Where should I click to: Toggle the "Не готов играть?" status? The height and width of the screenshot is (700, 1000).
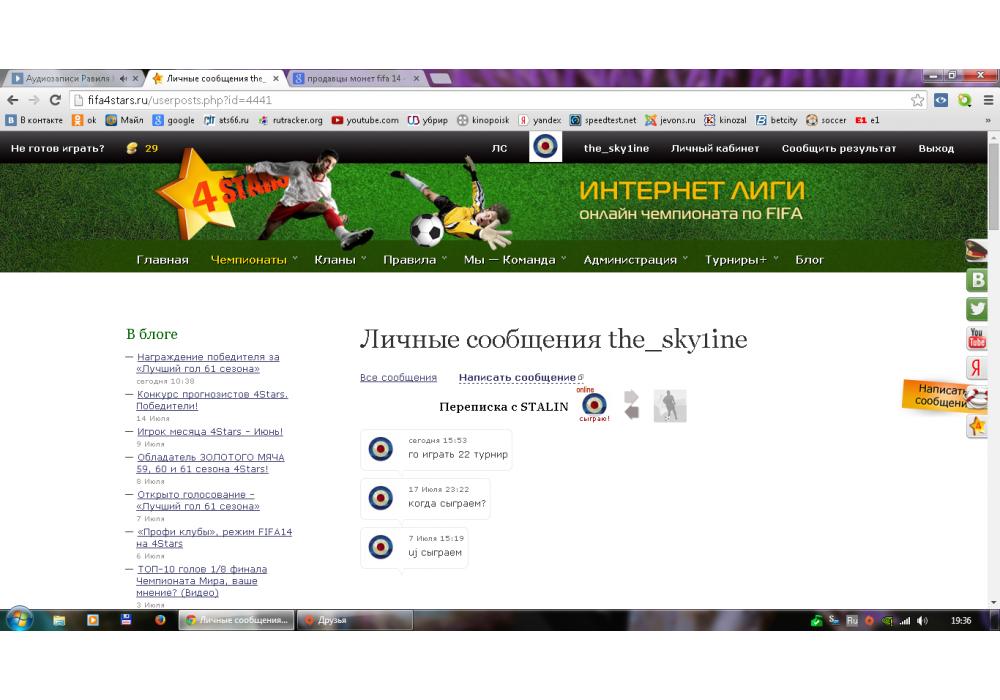tap(57, 149)
